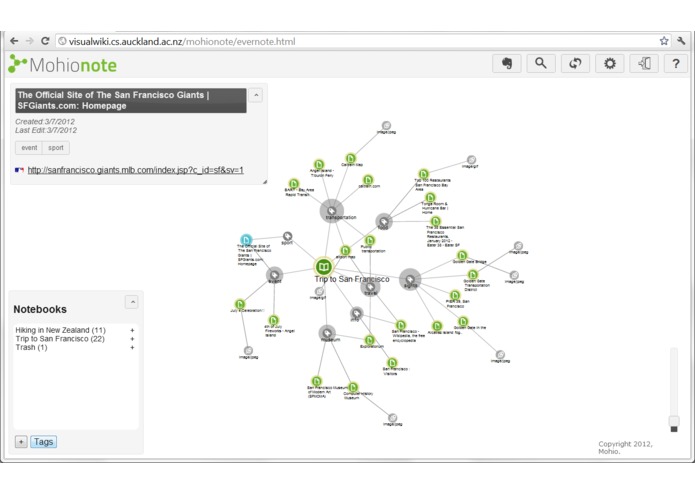Click the zoom slider handle
This screenshot has width=695, height=494.
pyautogui.click(x=674, y=420)
